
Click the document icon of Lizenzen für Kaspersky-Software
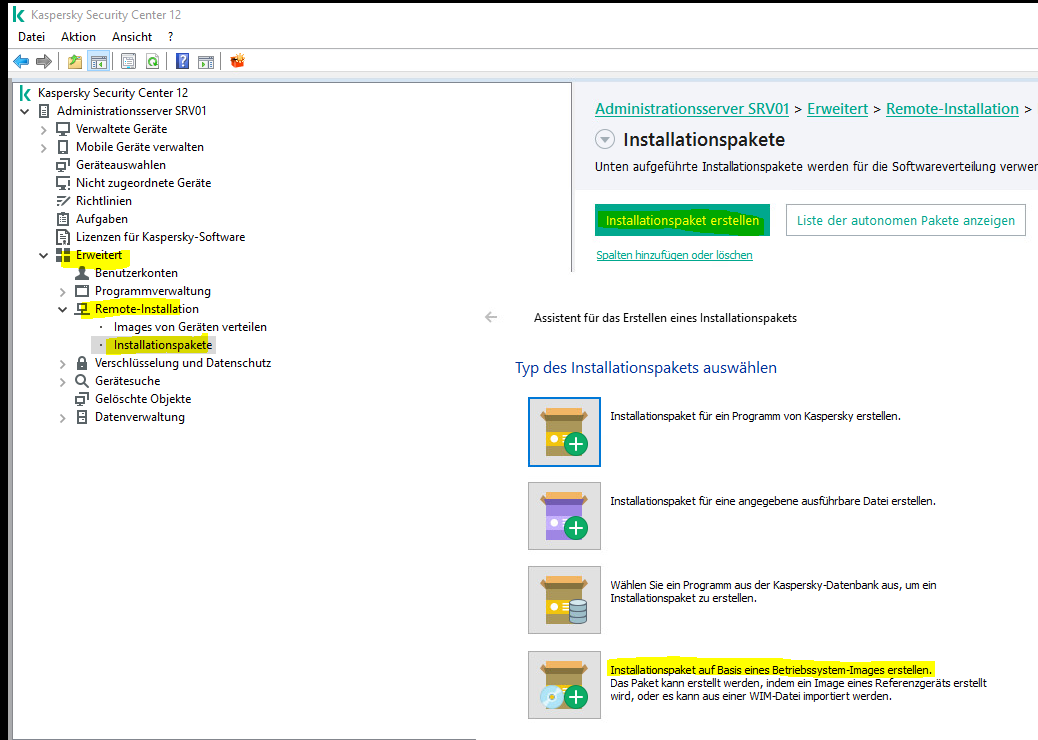coord(63,237)
